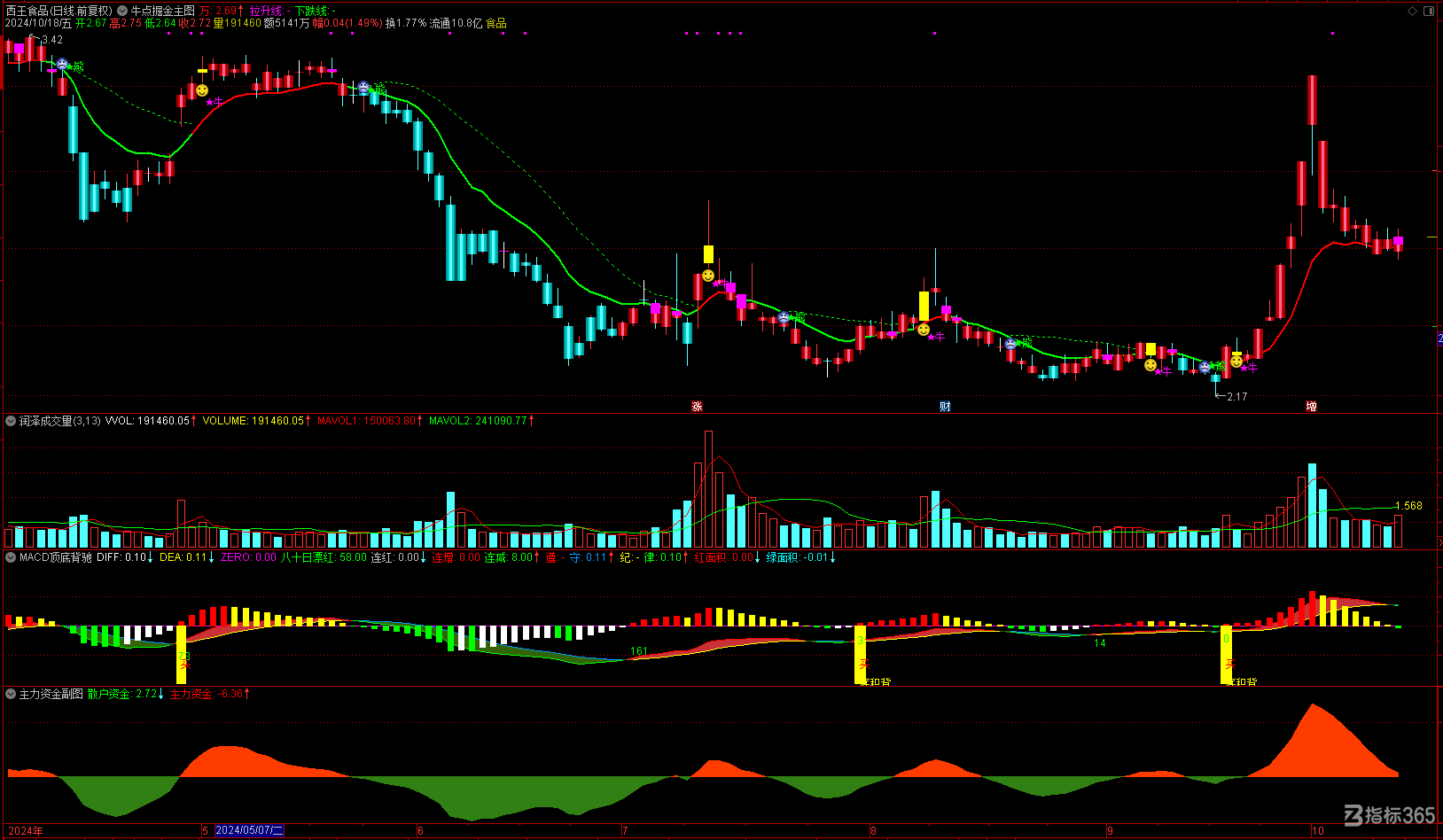Click the month 9 tick label on the time axis
1443x840 pixels.
point(1110,831)
